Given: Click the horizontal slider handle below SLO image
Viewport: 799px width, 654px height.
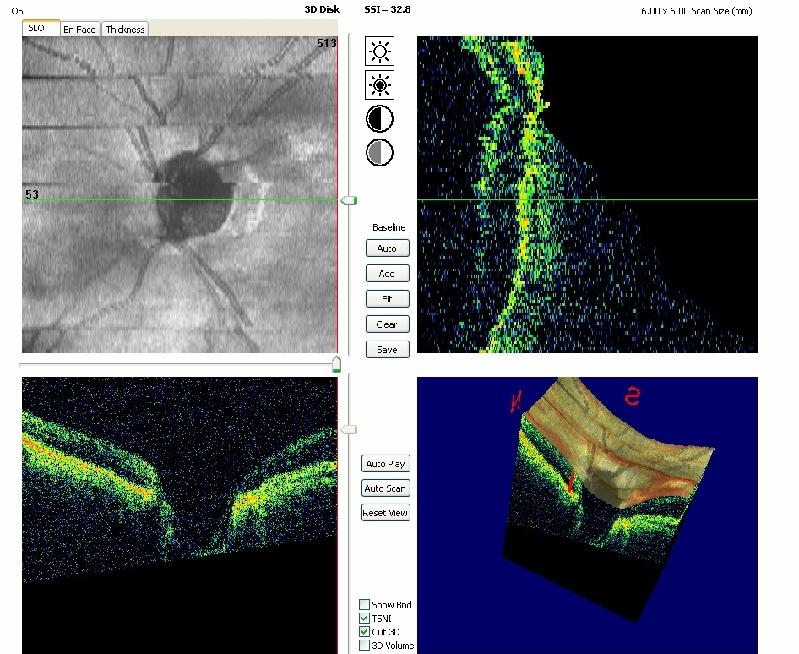Looking at the screenshot, I should 335,364.
